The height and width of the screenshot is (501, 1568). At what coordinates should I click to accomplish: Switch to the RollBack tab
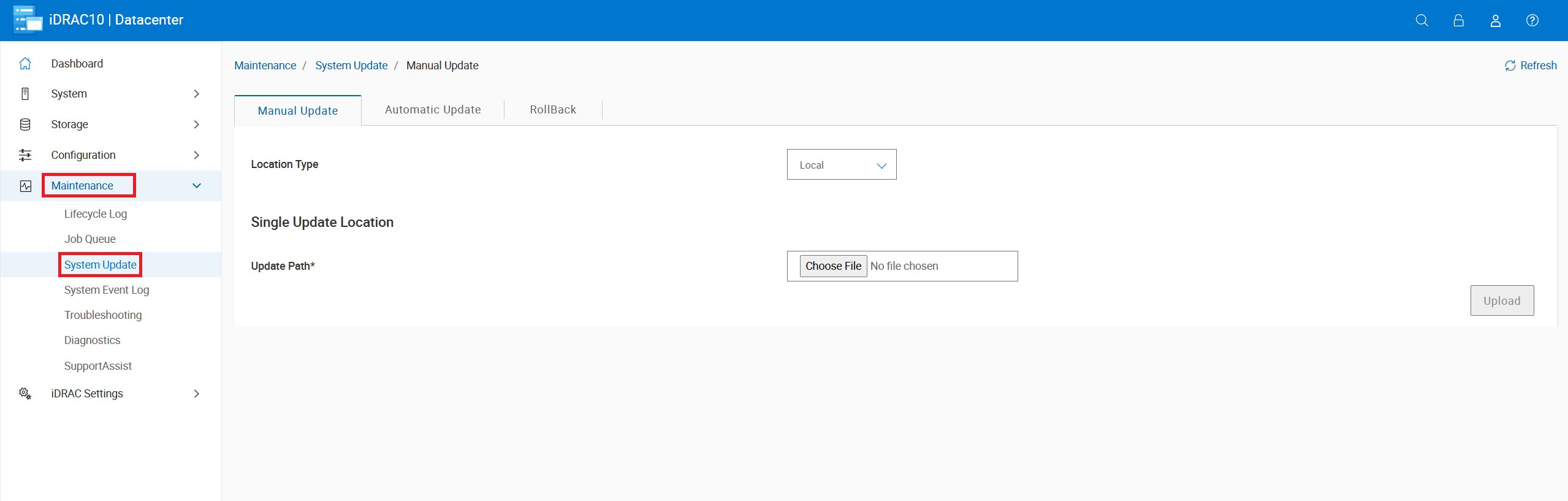click(x=553, y=110)
